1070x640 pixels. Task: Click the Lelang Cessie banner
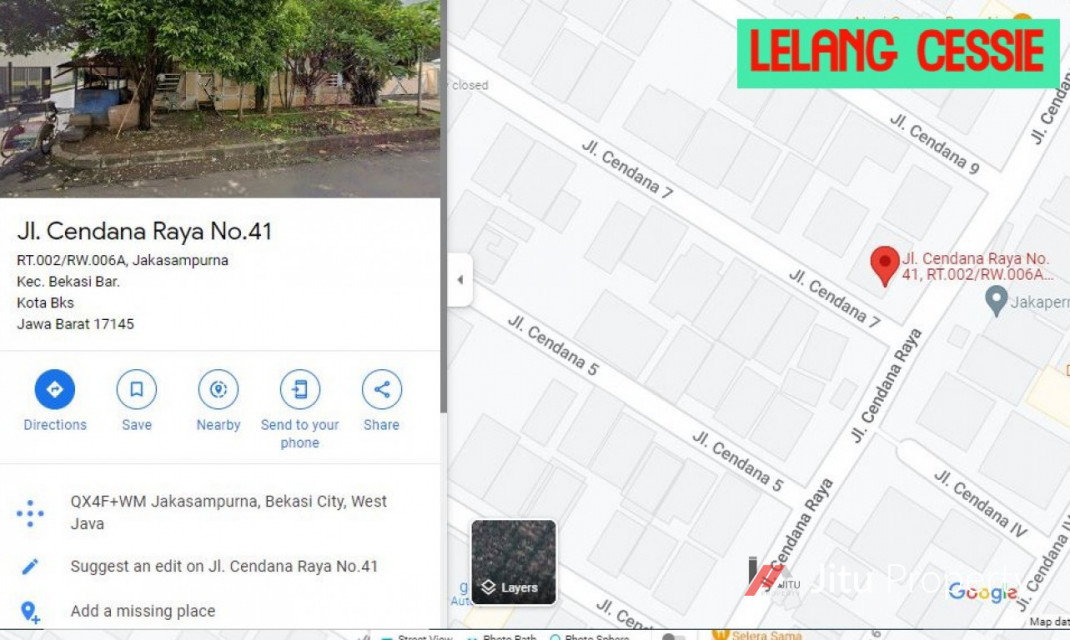(897, 53)
